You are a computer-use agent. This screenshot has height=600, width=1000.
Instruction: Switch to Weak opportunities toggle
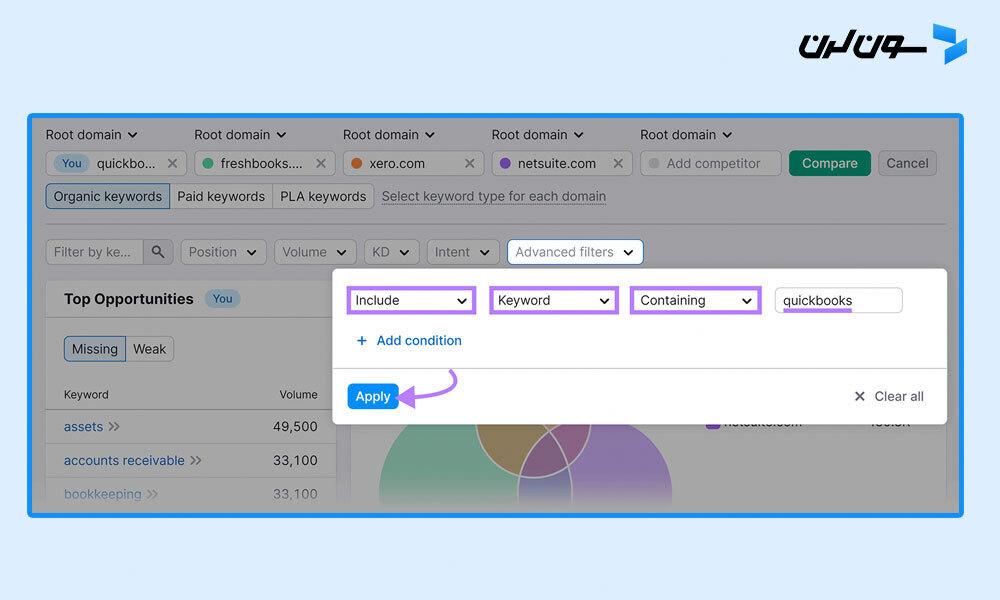coord(150,349)
